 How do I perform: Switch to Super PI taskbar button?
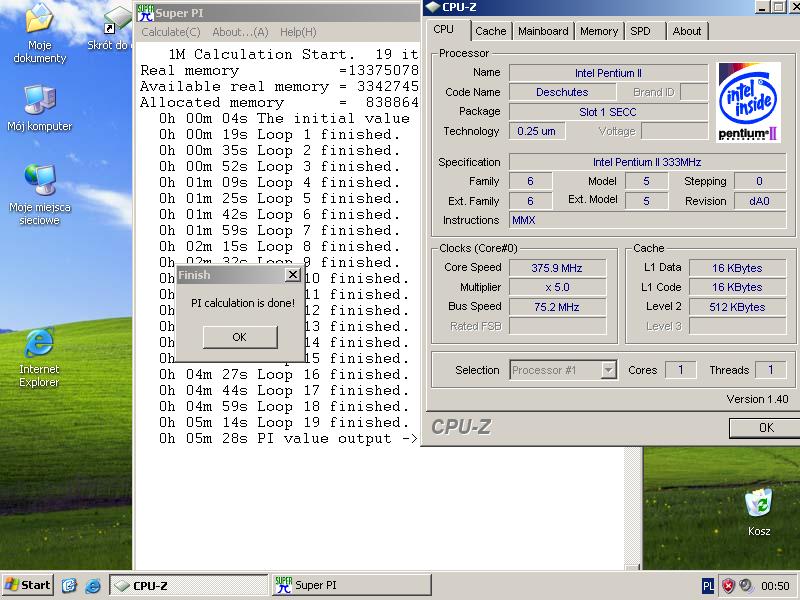point(352,585)
